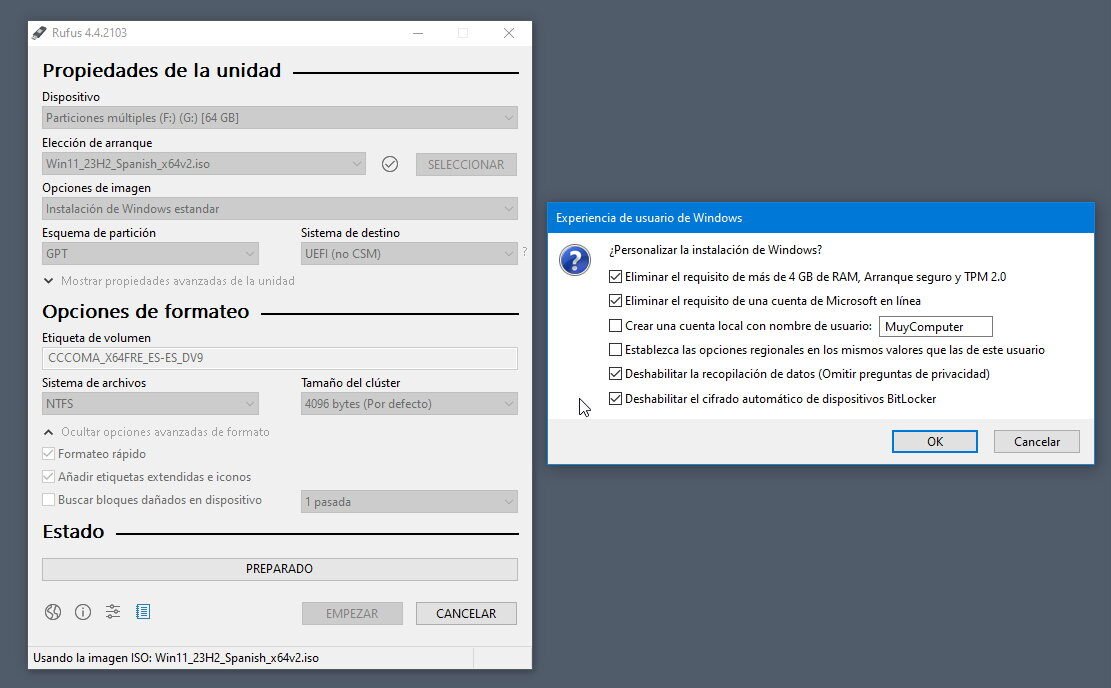Click the Rufus pen drive title icon

(x=39, y=33)
